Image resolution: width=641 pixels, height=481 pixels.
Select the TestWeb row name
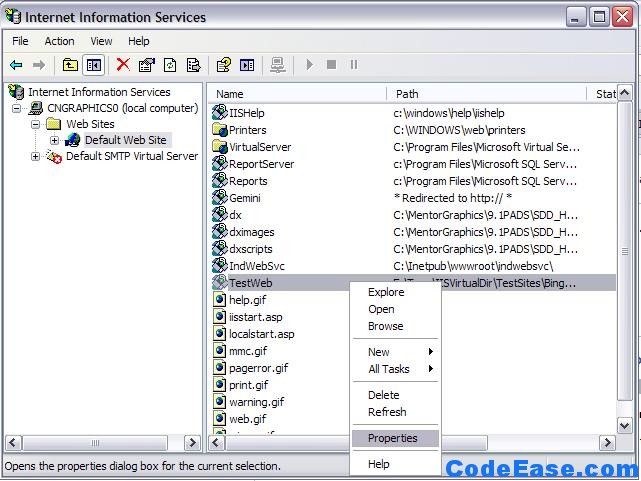coord(251,283)
